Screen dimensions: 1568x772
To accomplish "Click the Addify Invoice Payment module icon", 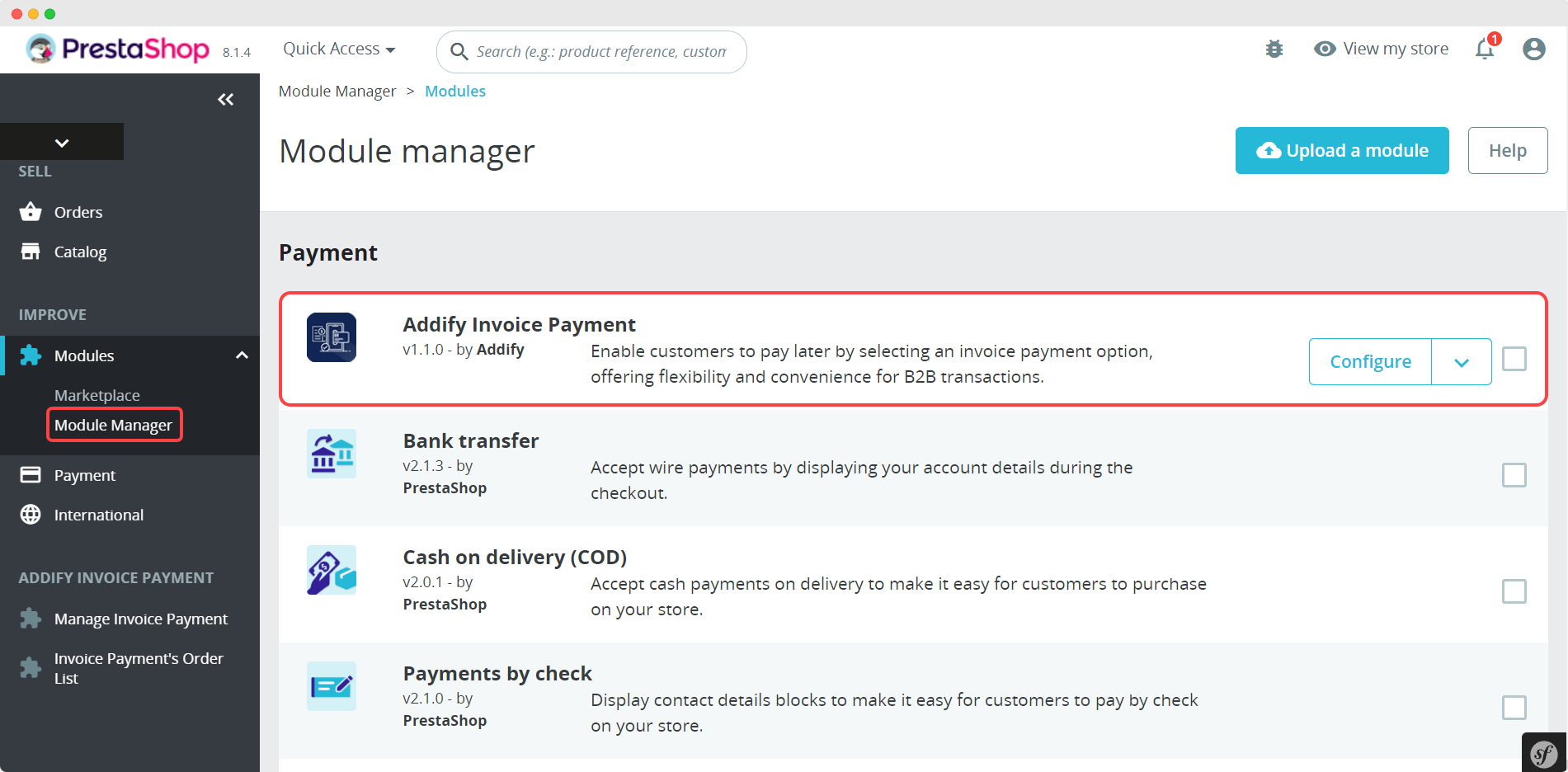I will [332, 337].
